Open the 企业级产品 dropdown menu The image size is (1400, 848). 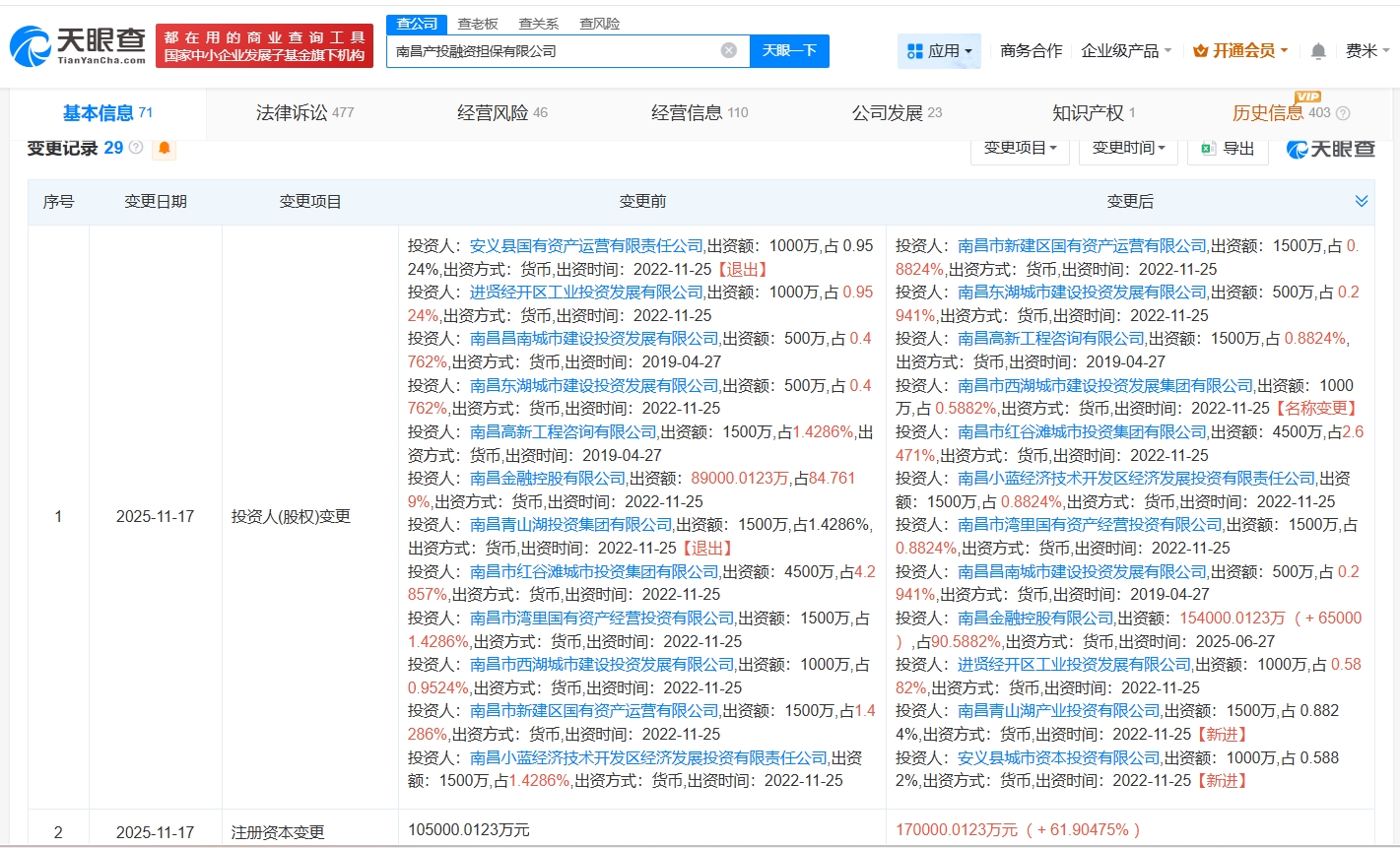coord(1126,51)
